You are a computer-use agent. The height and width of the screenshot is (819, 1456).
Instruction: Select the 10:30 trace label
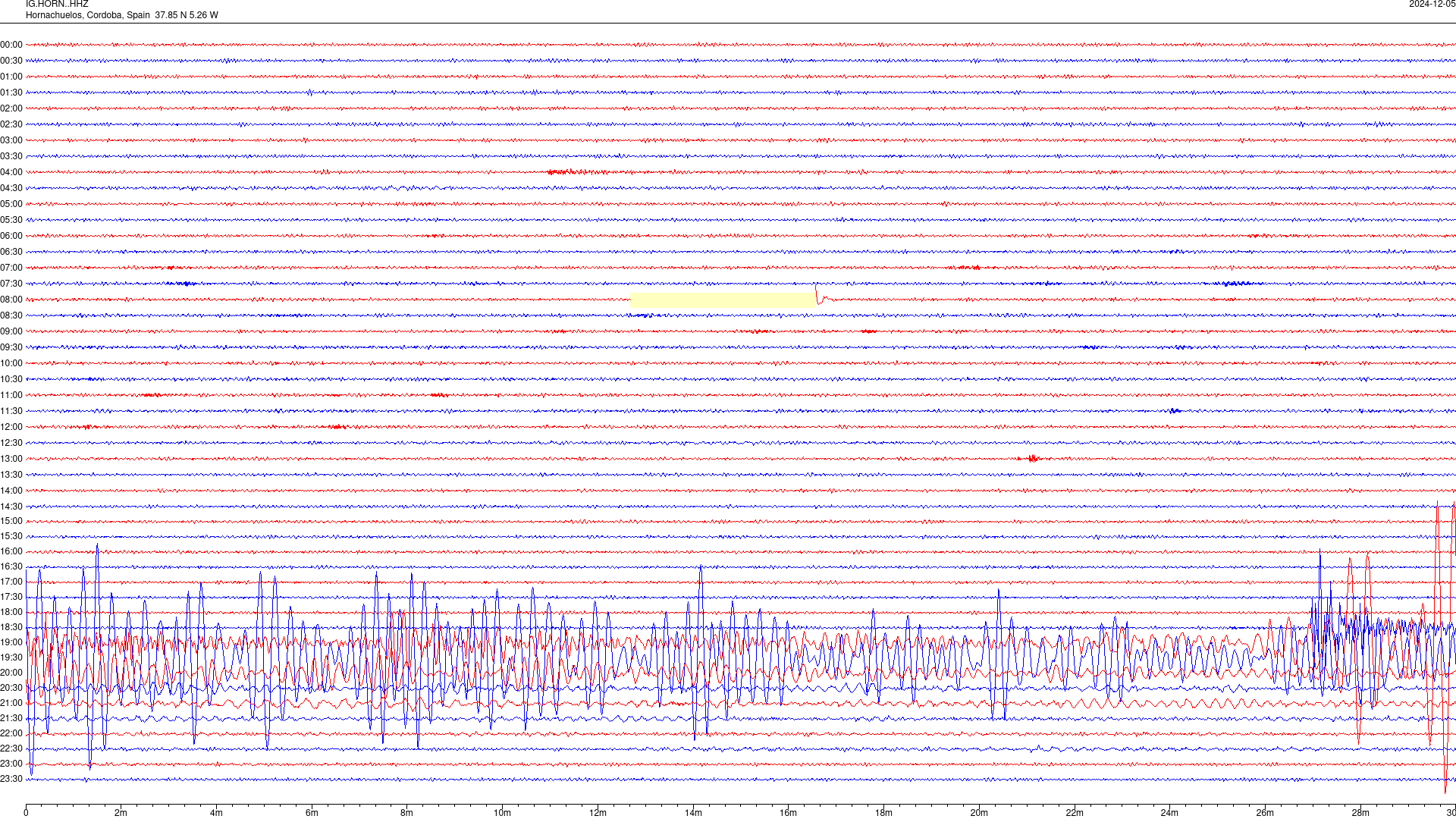click(11, 379)
